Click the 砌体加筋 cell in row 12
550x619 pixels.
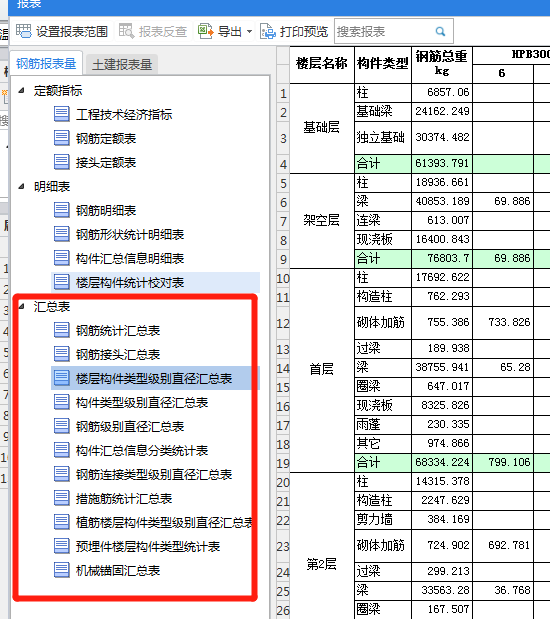pos(382,323)
